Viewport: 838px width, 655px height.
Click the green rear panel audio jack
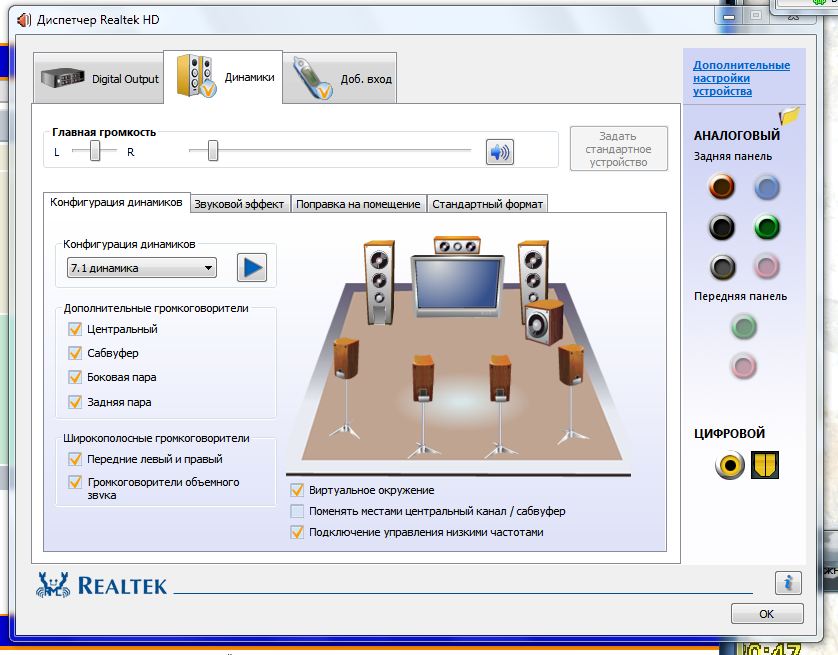(x=767, y=227)
